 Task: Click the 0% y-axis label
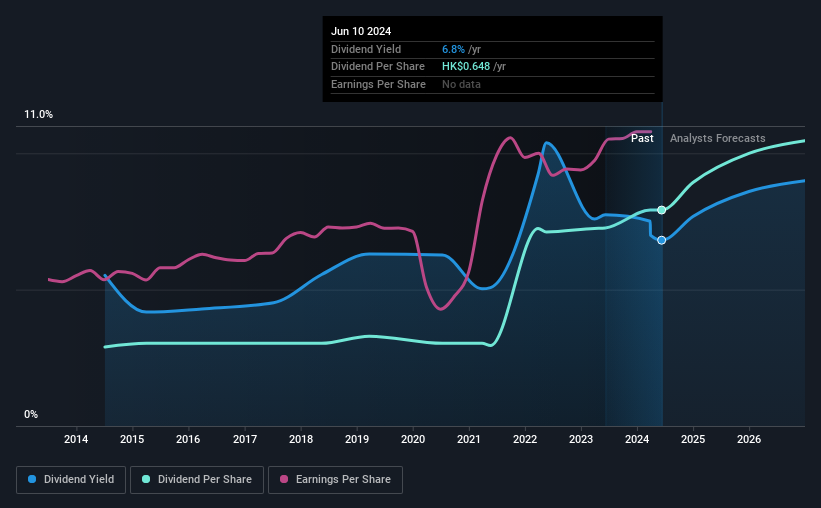[x=31, y=414]
